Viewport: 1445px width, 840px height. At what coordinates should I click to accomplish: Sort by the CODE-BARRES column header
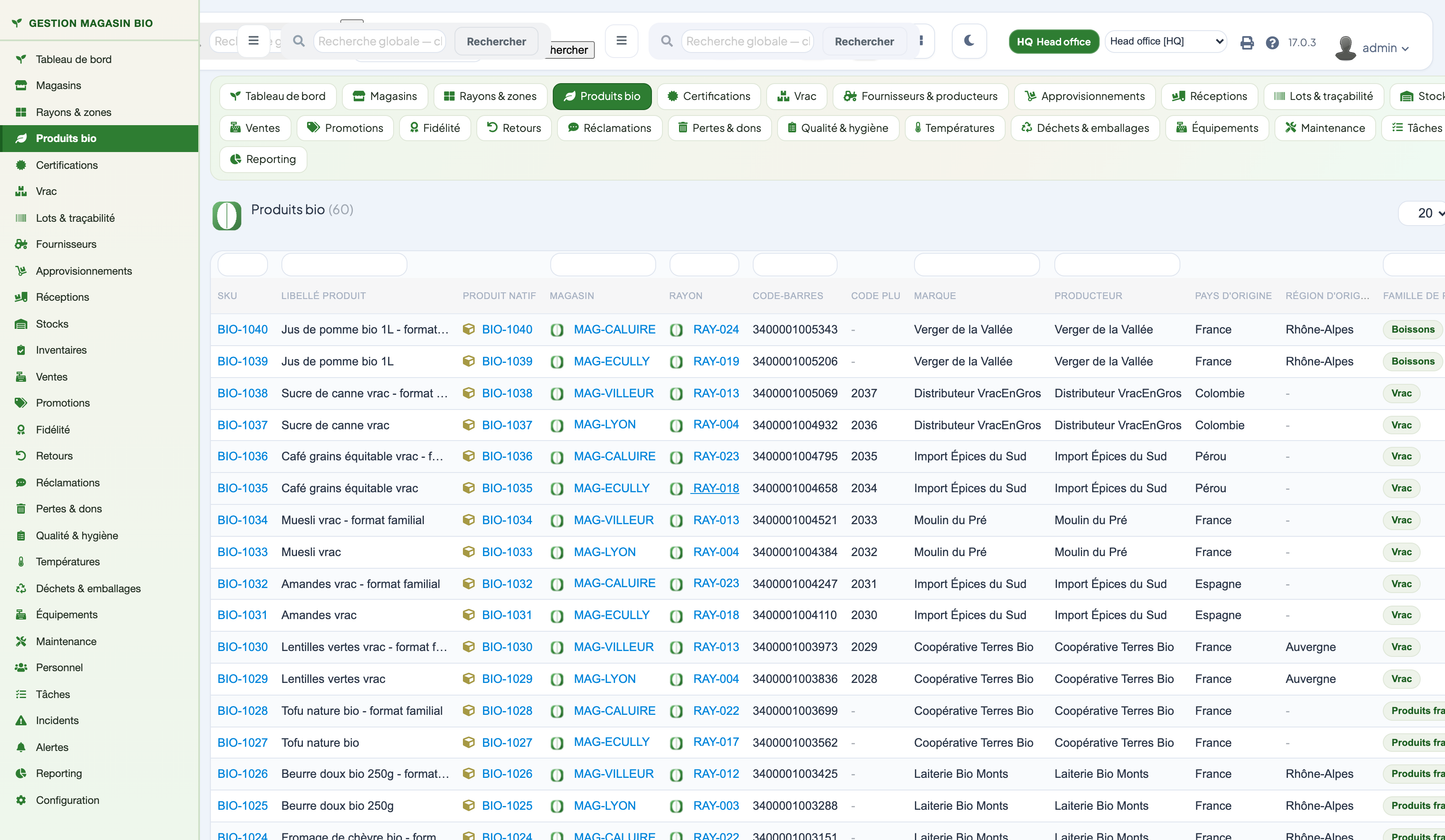pyautogui.click(x=788, y=296)
